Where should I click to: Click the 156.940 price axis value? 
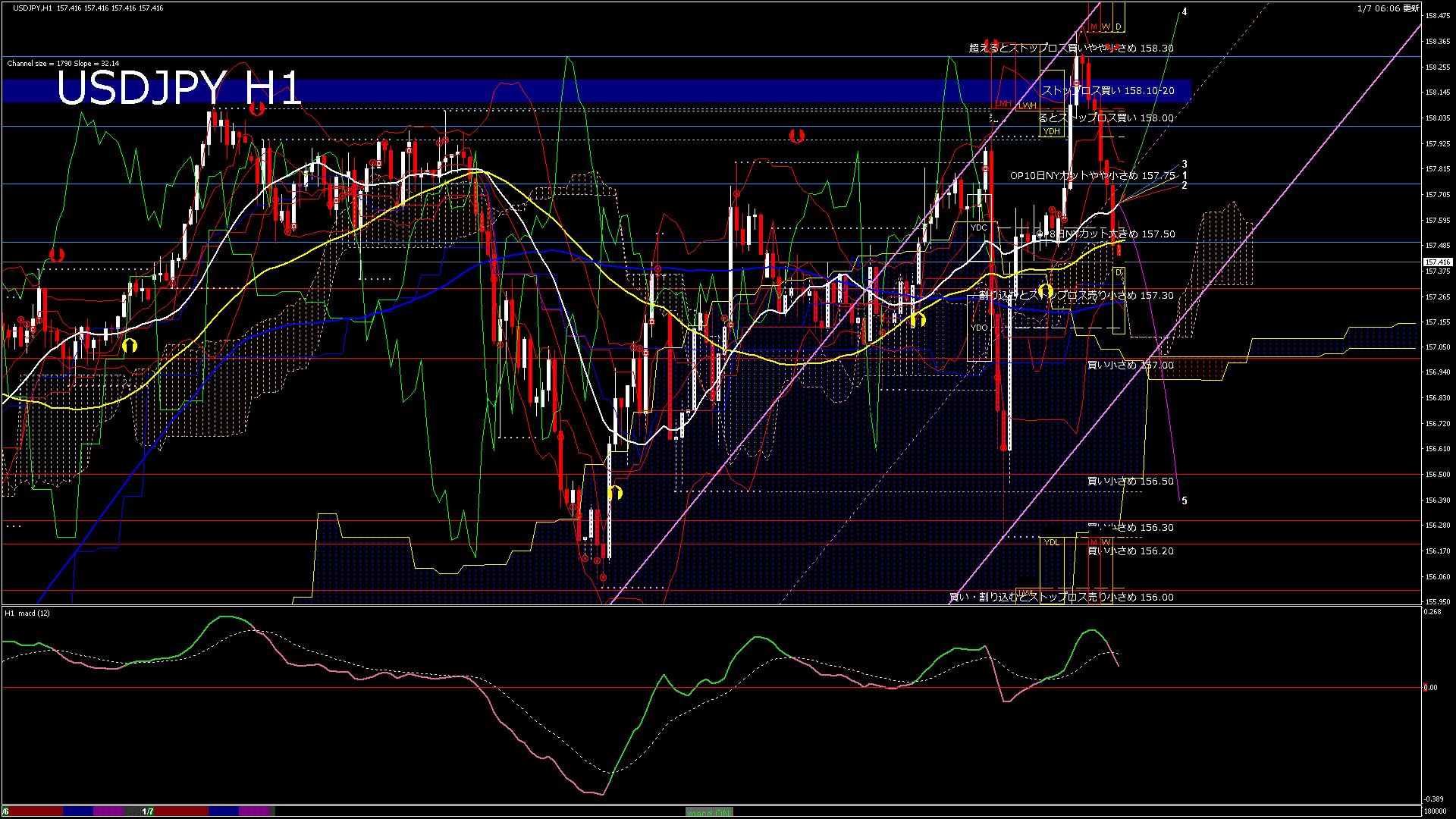[x=1438, y=372]
